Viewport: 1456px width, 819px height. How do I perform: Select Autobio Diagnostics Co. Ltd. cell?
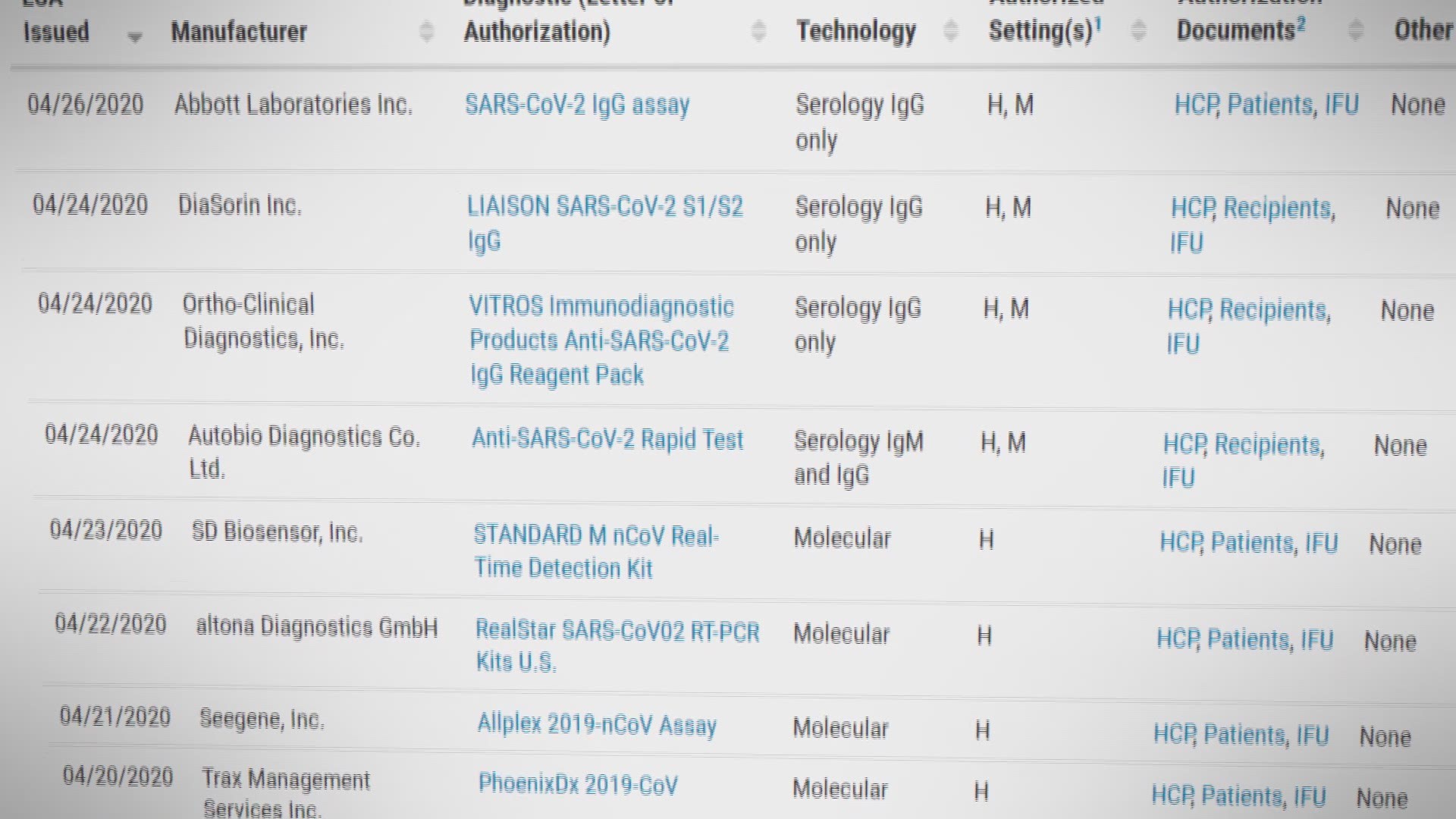(x=303, y=453)
